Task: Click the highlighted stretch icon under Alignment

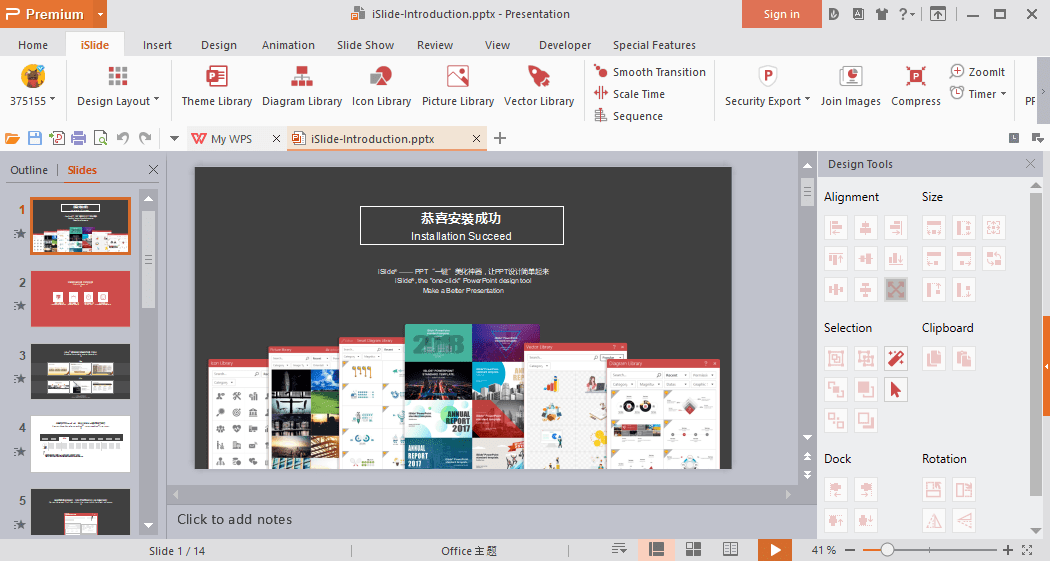Action: [x=896, y=289]
